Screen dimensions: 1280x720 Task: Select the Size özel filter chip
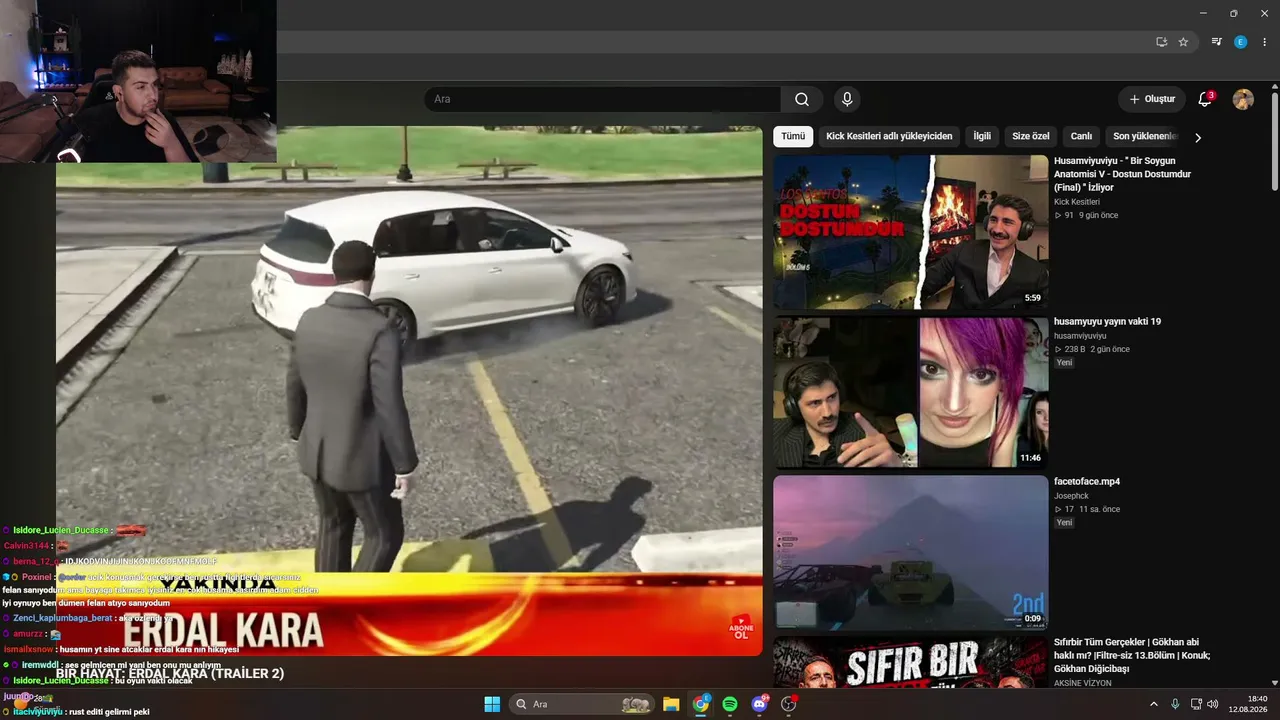[x=1031, y=136]
